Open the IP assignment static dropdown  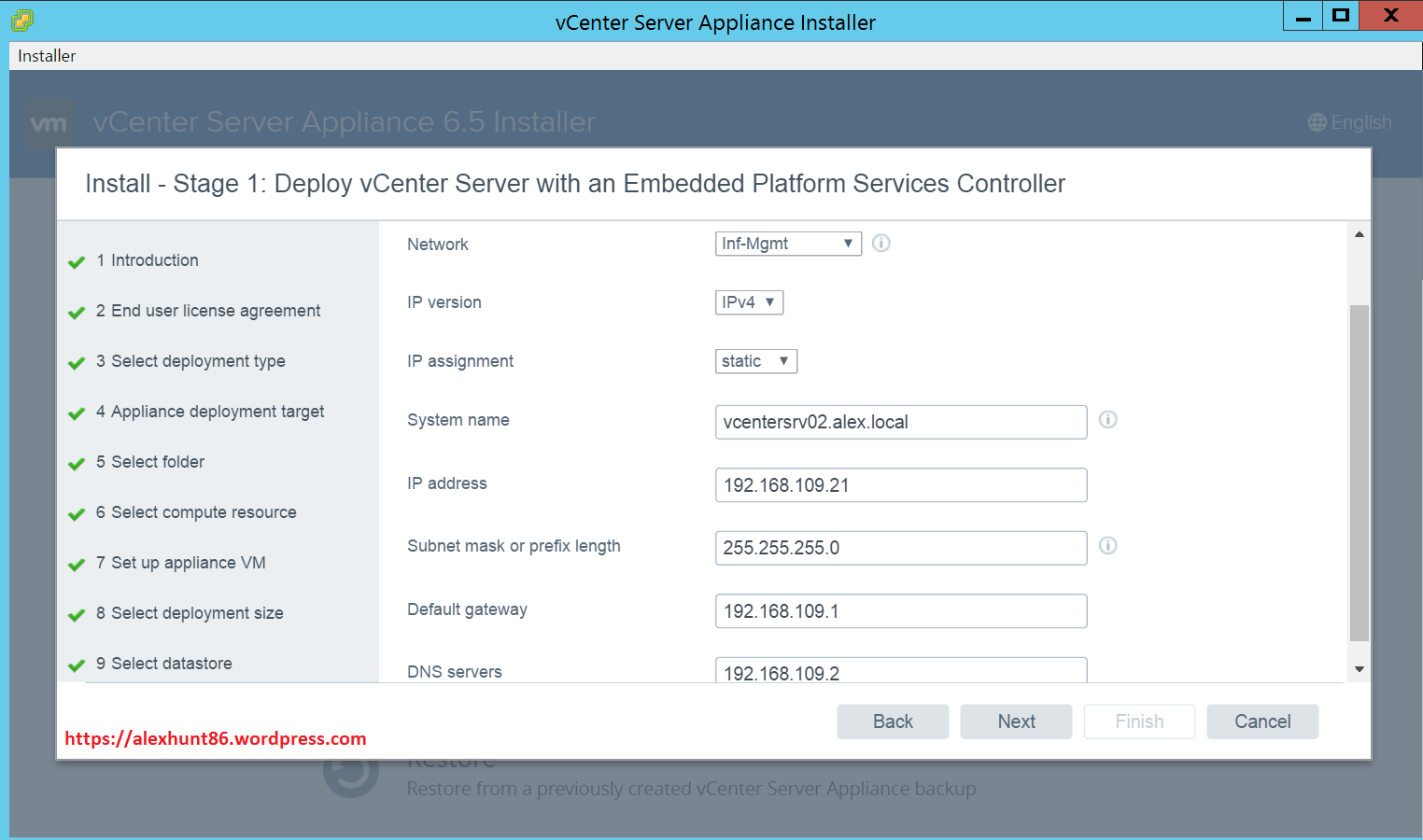pyautogui.click(x=755, y=361)
